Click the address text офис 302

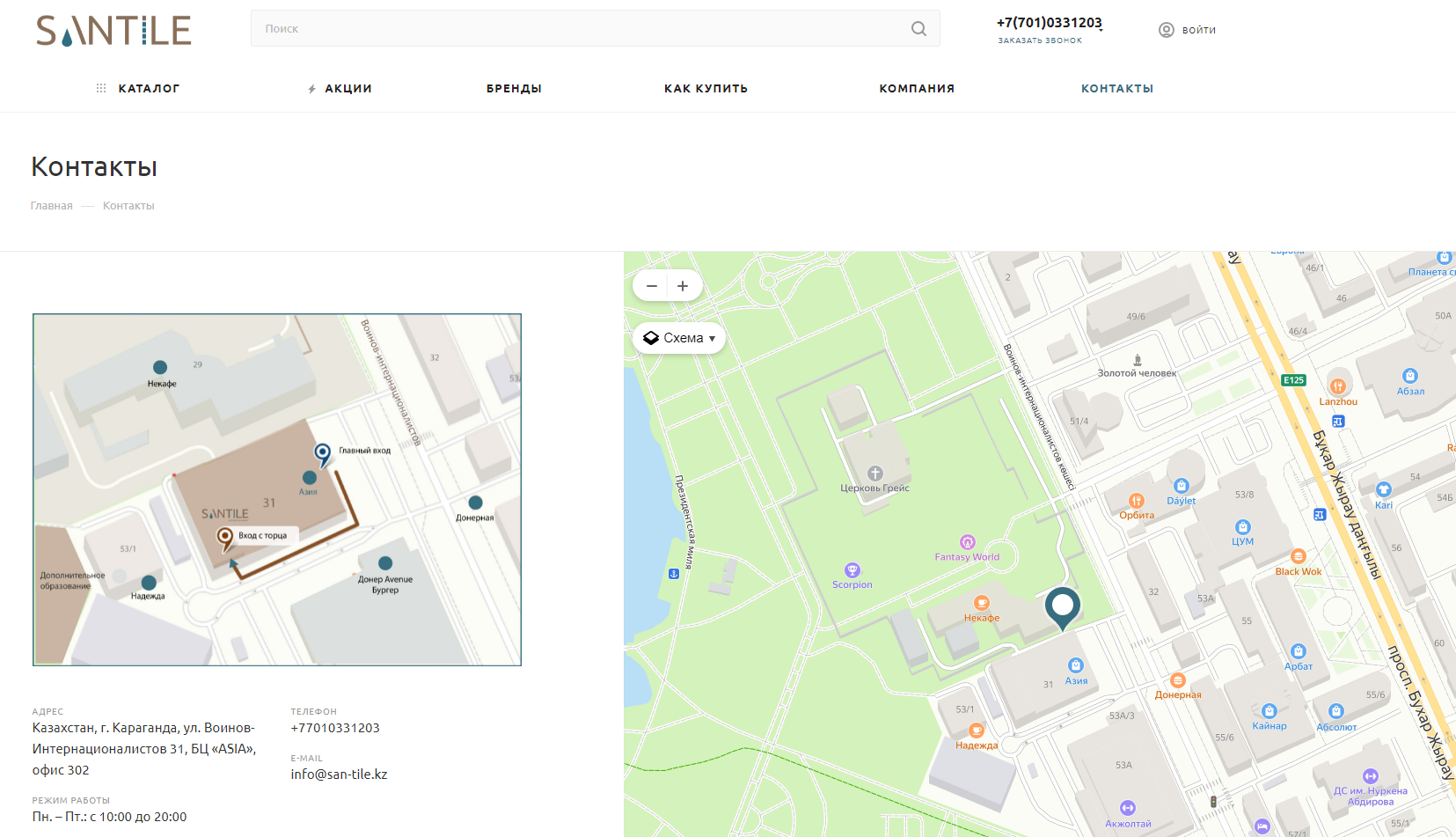click(x=61, y=770)
